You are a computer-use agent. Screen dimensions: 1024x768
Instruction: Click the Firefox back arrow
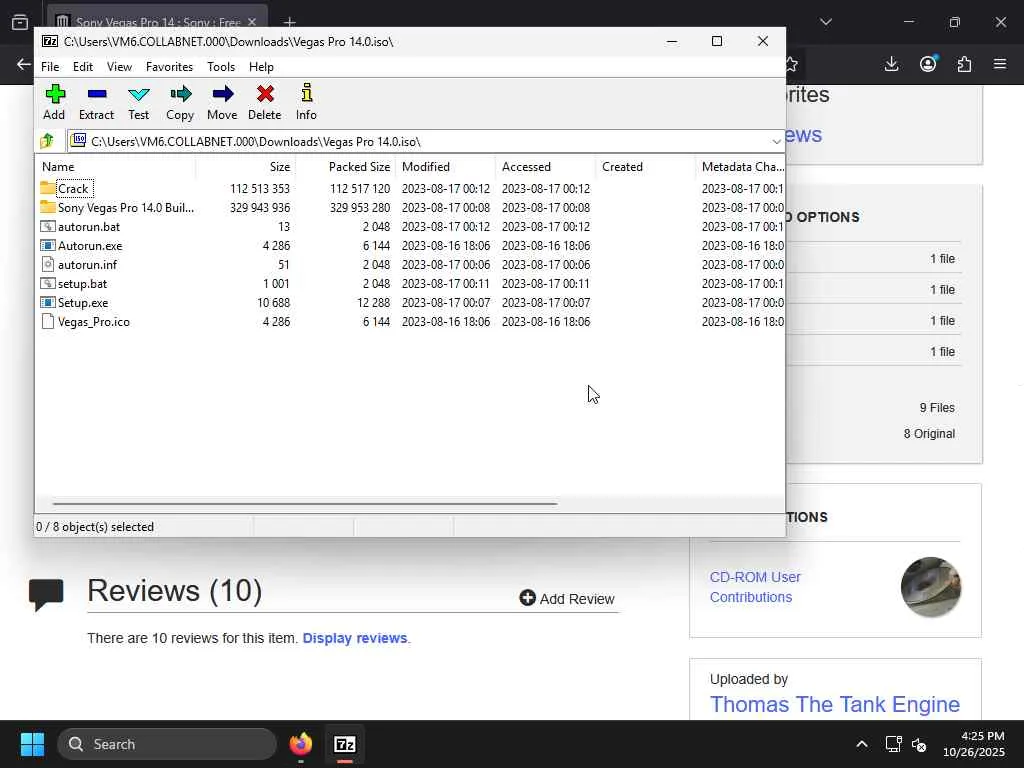click(24, 64)
